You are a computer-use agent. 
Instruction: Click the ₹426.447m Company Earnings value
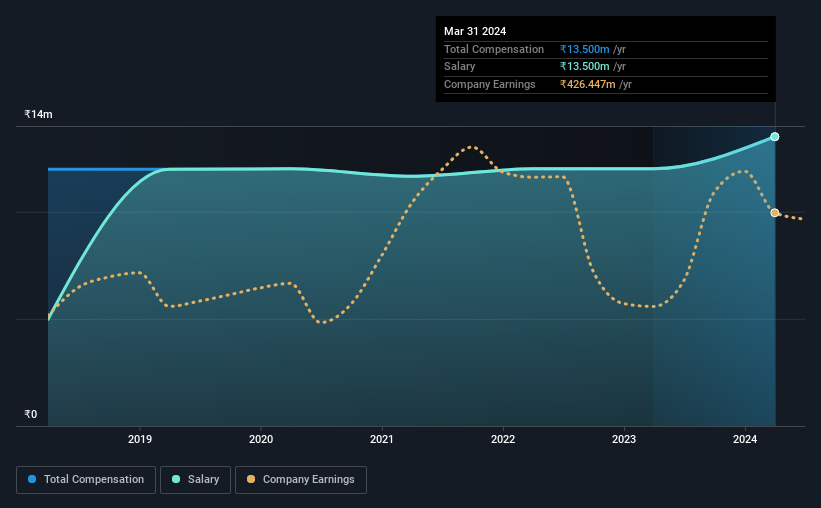click(587, 84)
